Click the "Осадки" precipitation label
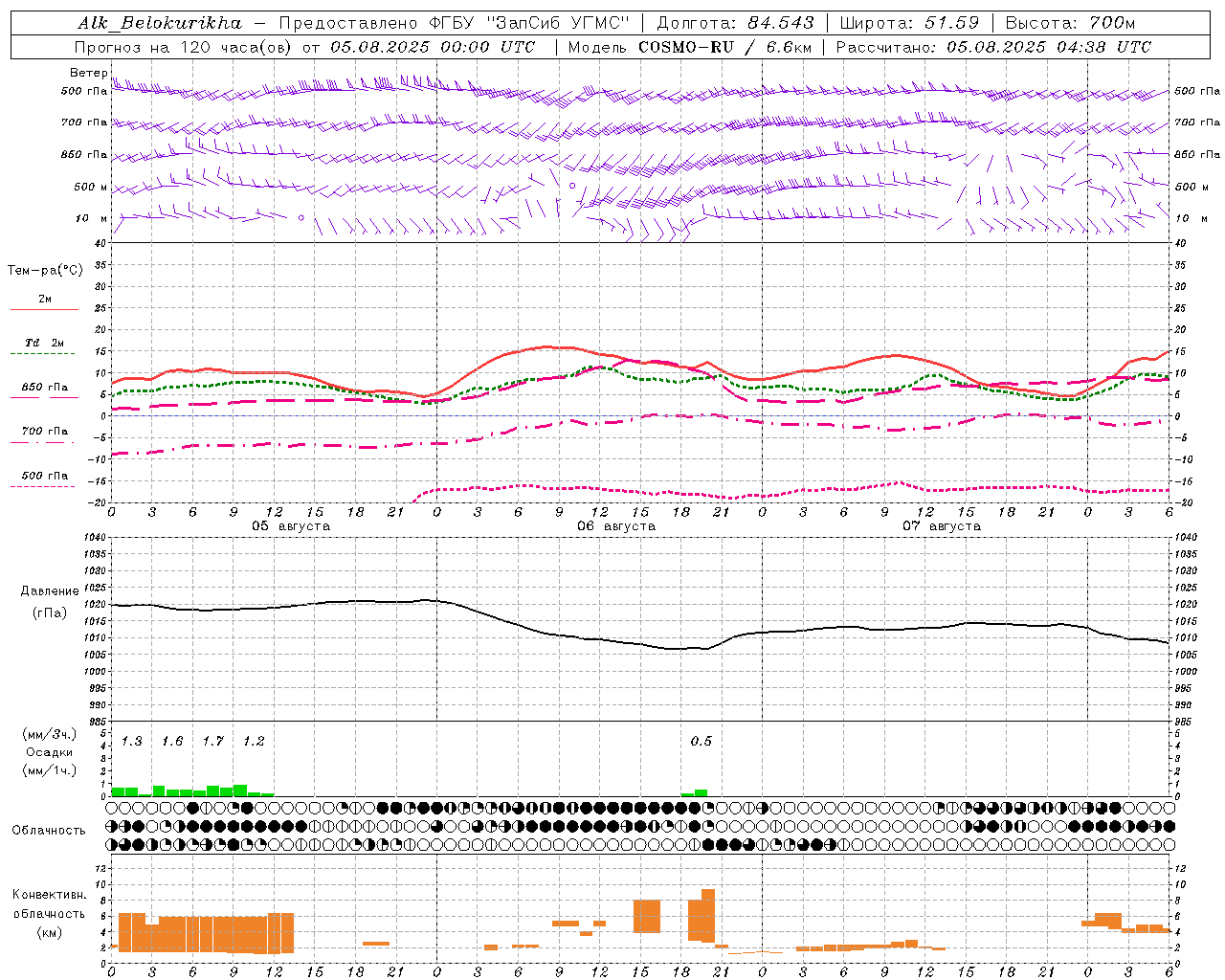Screen dimensions: 1225x980 click(50, 752)
